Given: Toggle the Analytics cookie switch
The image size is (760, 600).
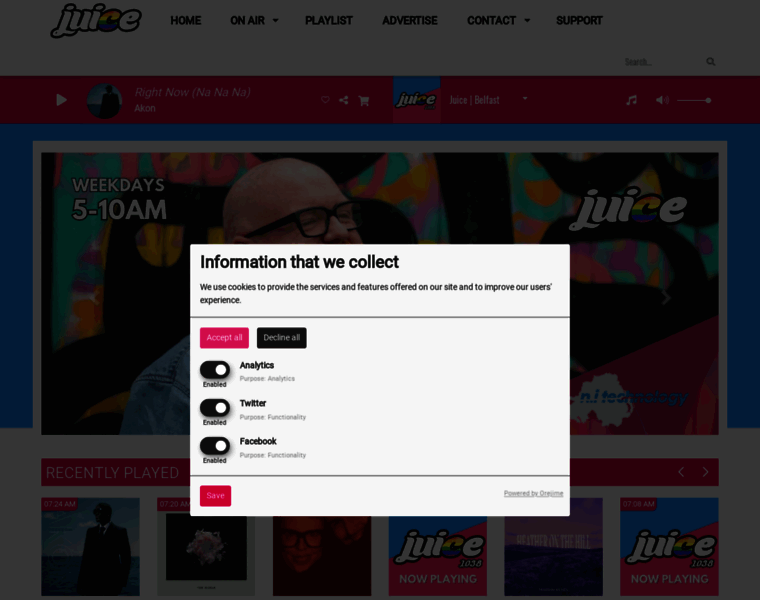Looking at the screenshot, I should [215, 370].
